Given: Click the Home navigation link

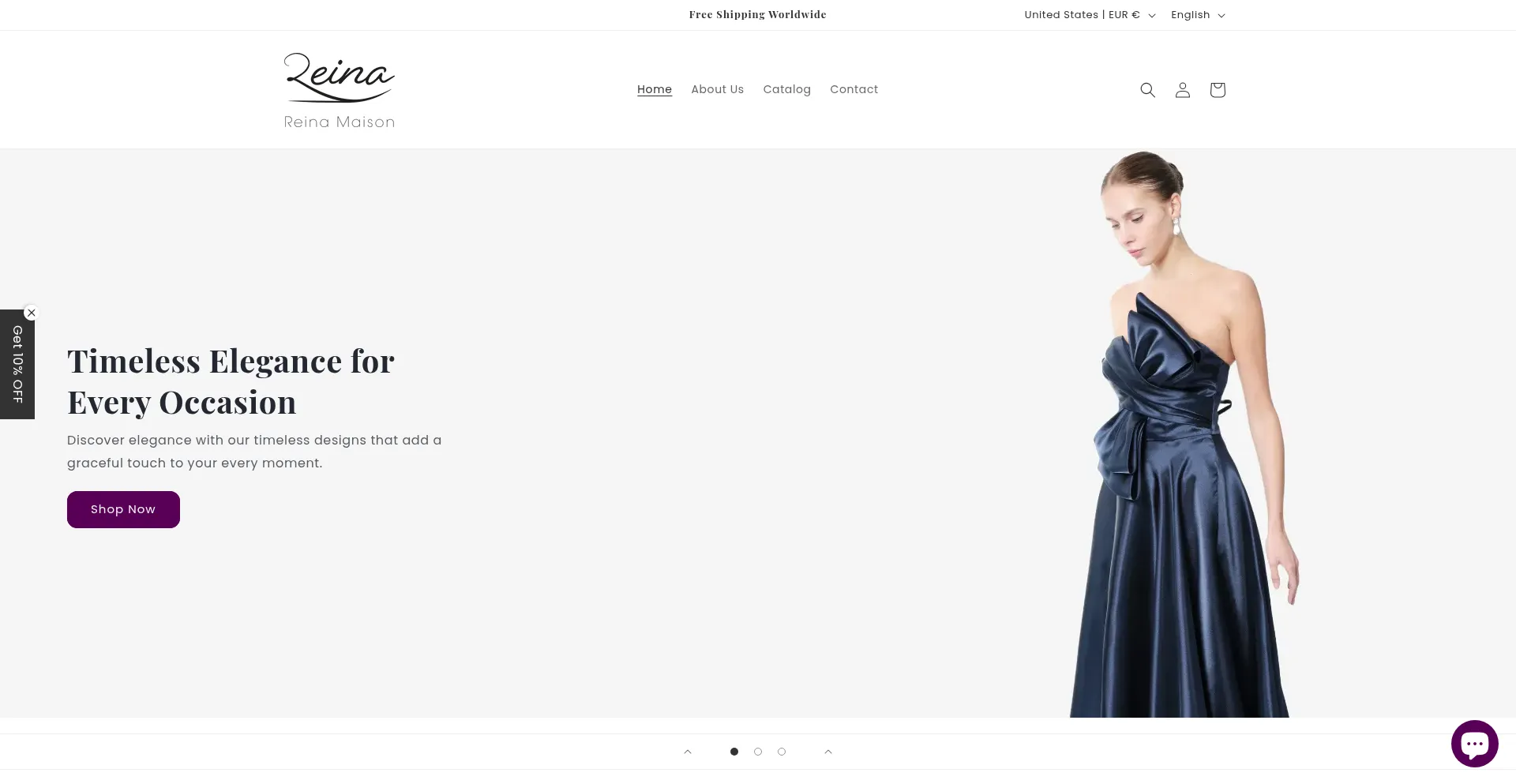Looking at the screenshot, I should [x=655, y=90].
